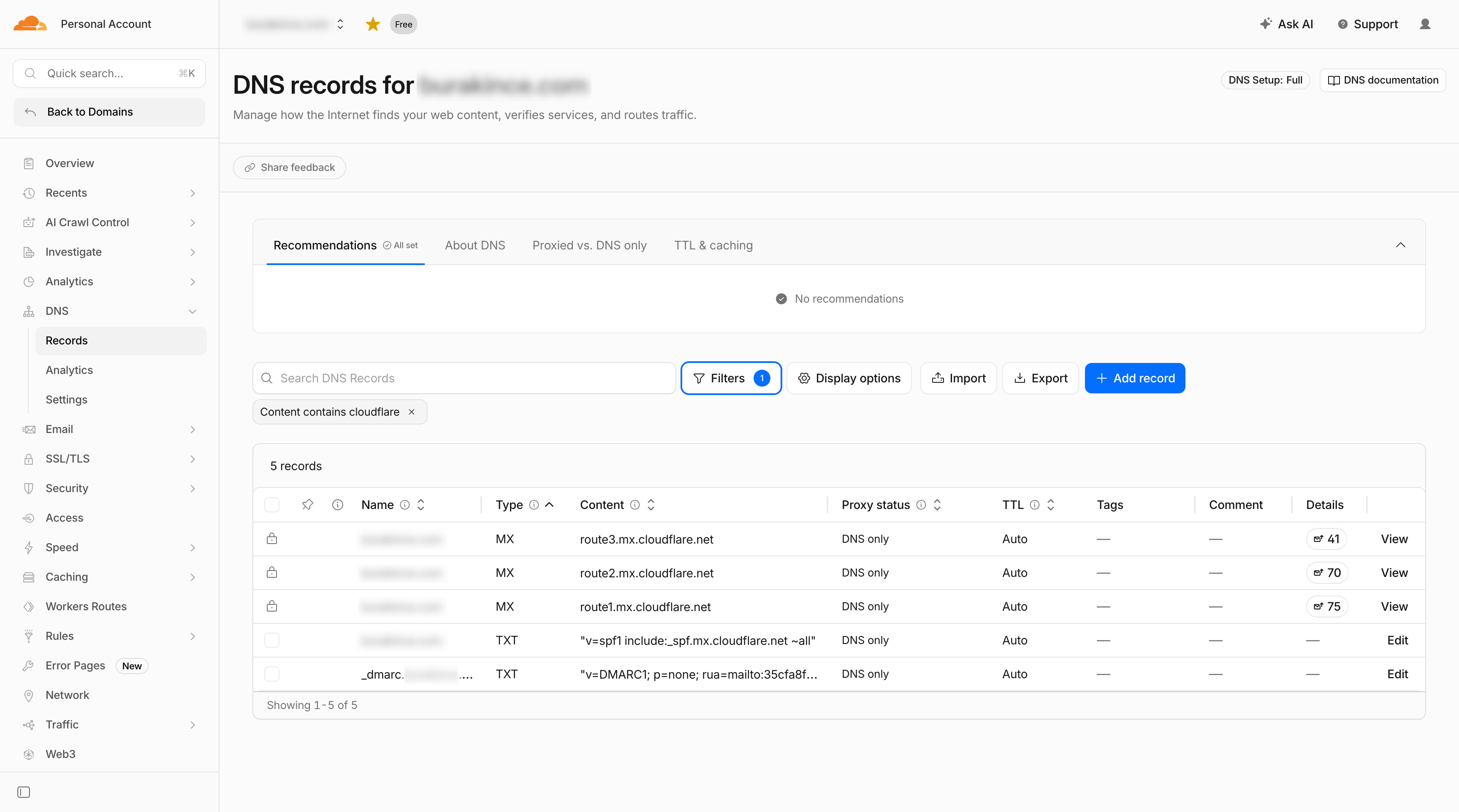
Task: Sort records by Proxy status
Action: [937, 504]
